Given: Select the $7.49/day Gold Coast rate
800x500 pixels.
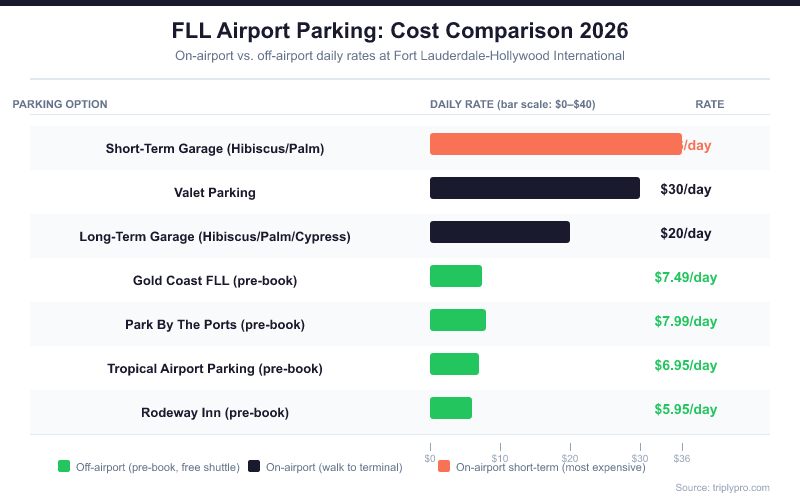Looking at the screenshot, I should pyautogui.click(x=685, y=277).
